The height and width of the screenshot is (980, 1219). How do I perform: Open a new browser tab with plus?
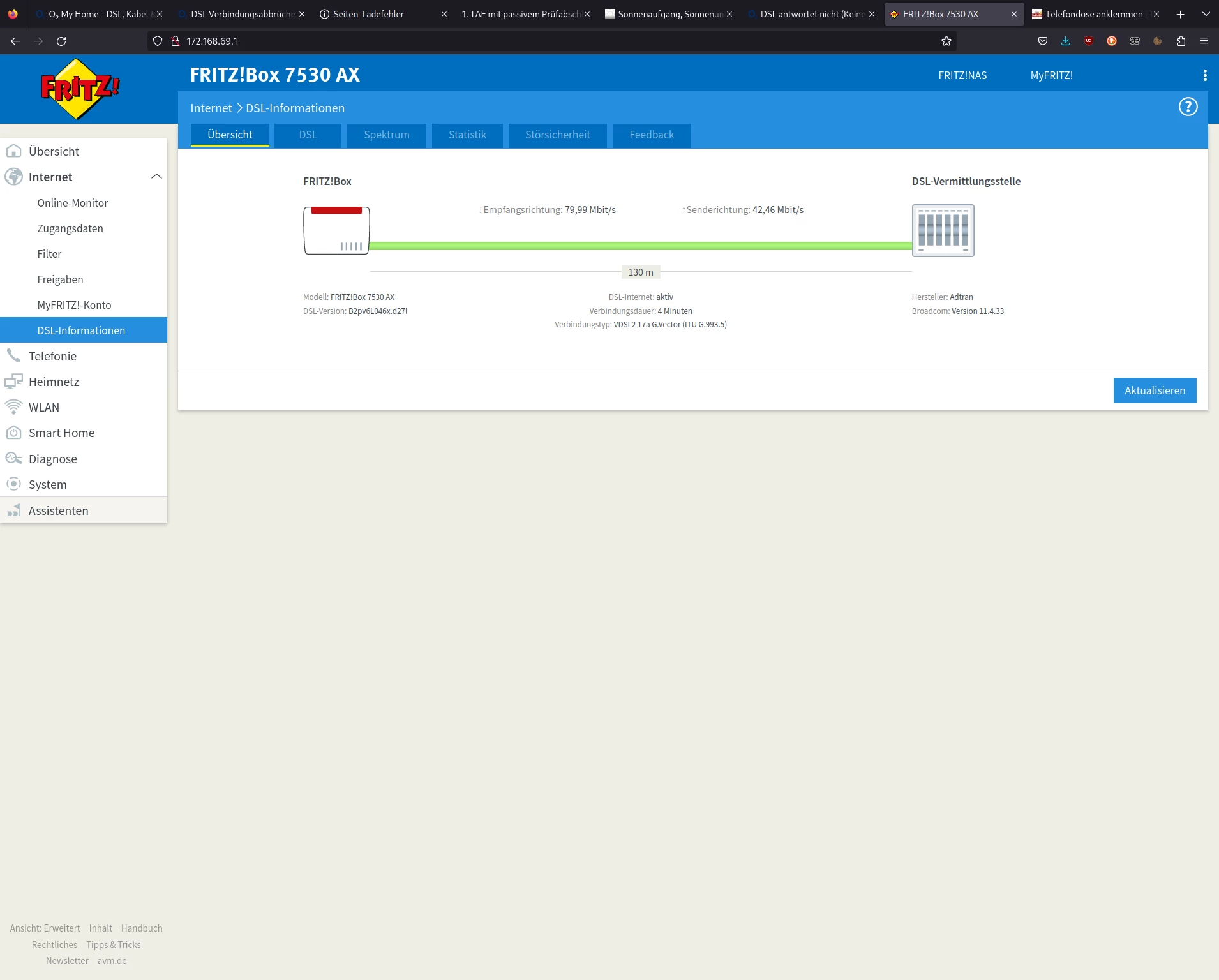click(x=1181, y=14)
